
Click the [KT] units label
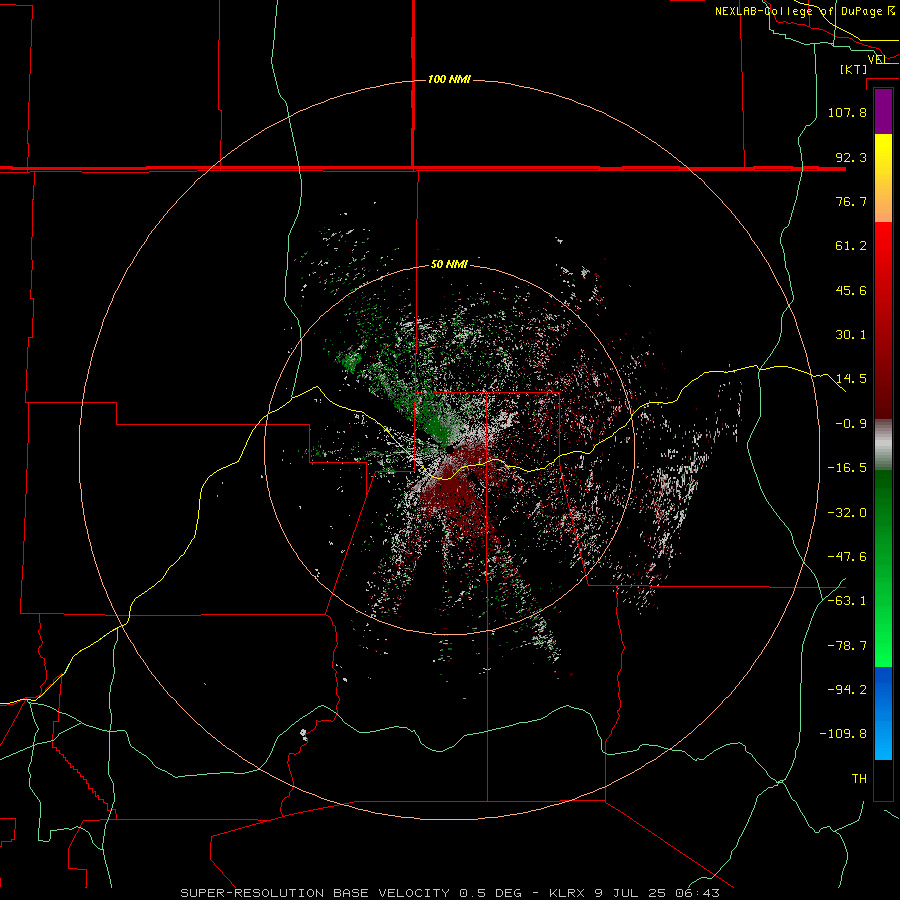tap(854, 69)
